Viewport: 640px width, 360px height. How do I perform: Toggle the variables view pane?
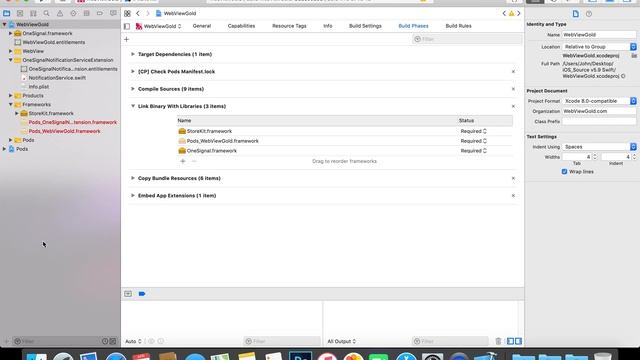click(511, 341)
